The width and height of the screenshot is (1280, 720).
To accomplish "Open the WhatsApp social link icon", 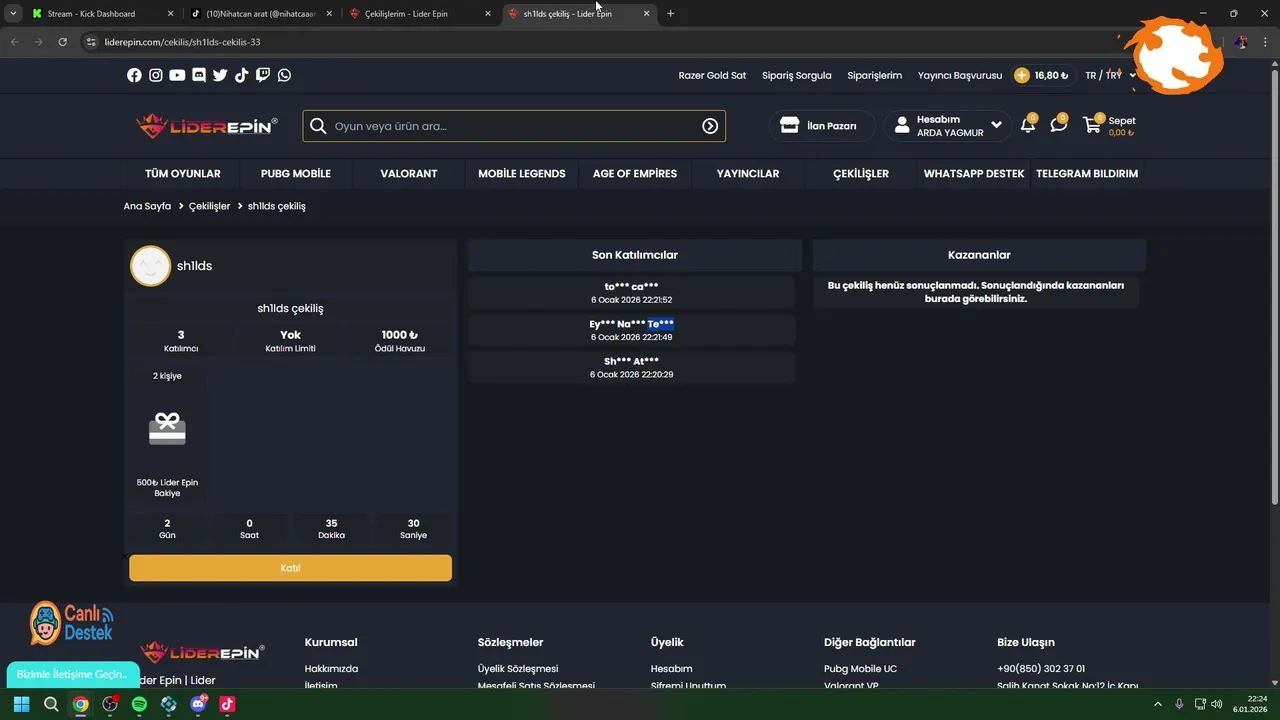I will pos(284,75).
